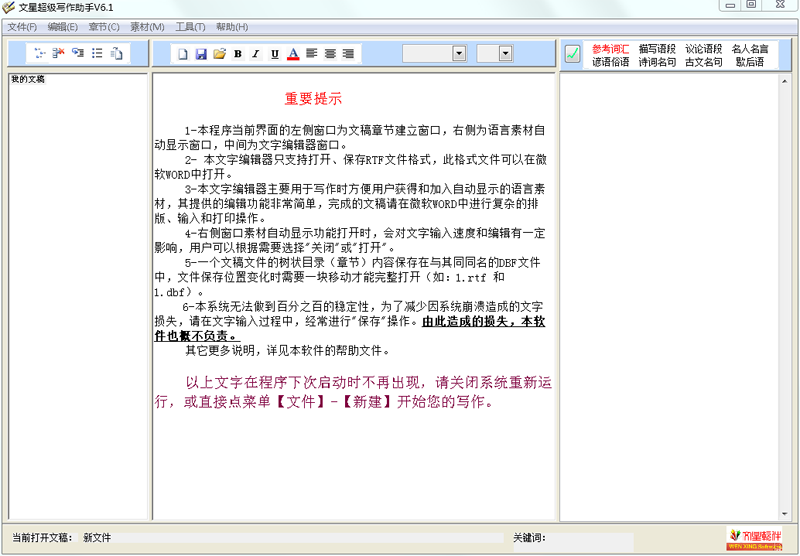Click the delete chapter icon with red X
The image size is (800, 556).
58,54
